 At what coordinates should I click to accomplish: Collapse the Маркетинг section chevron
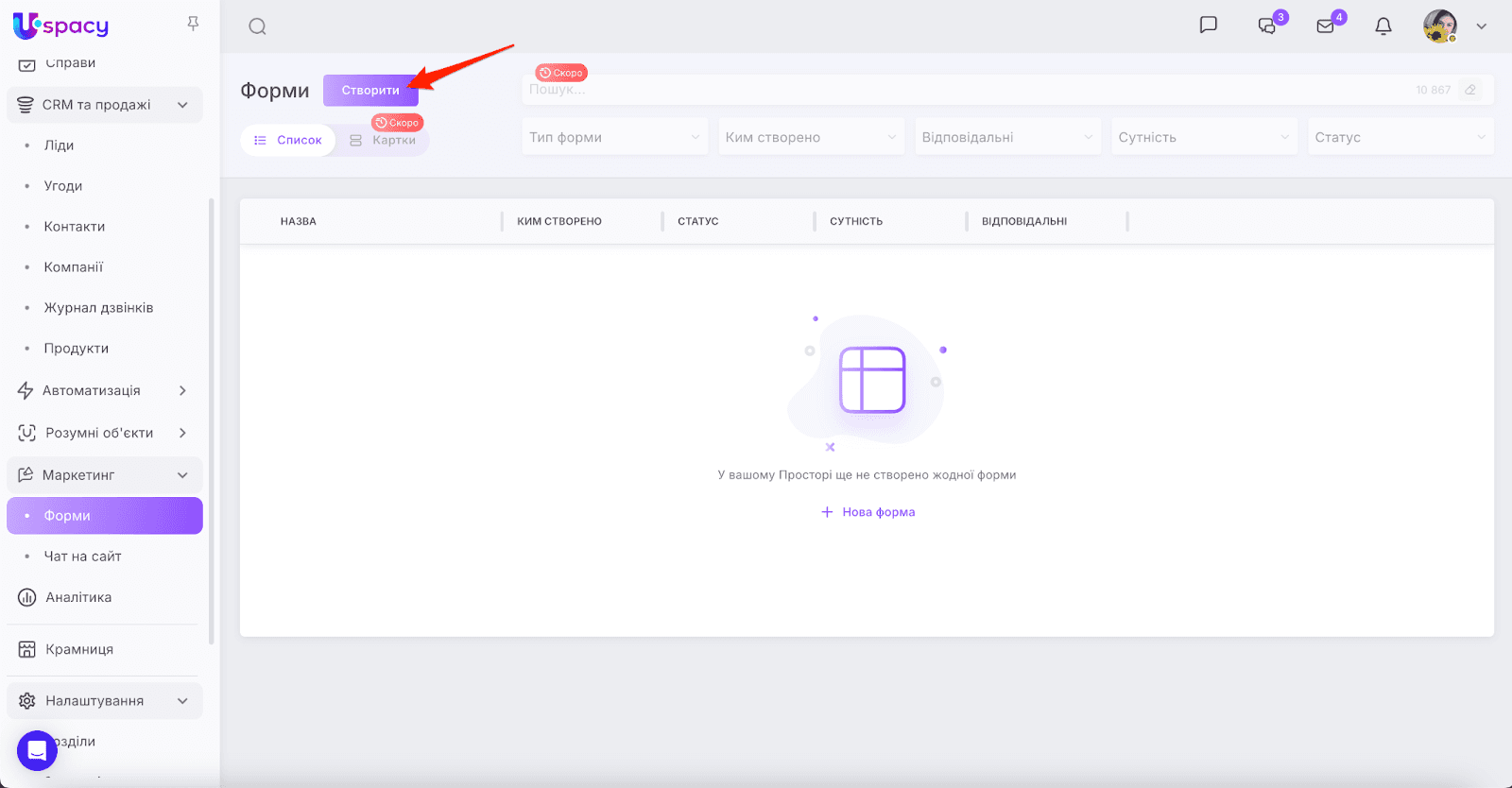pyautogui.click(x=182, y=475)
